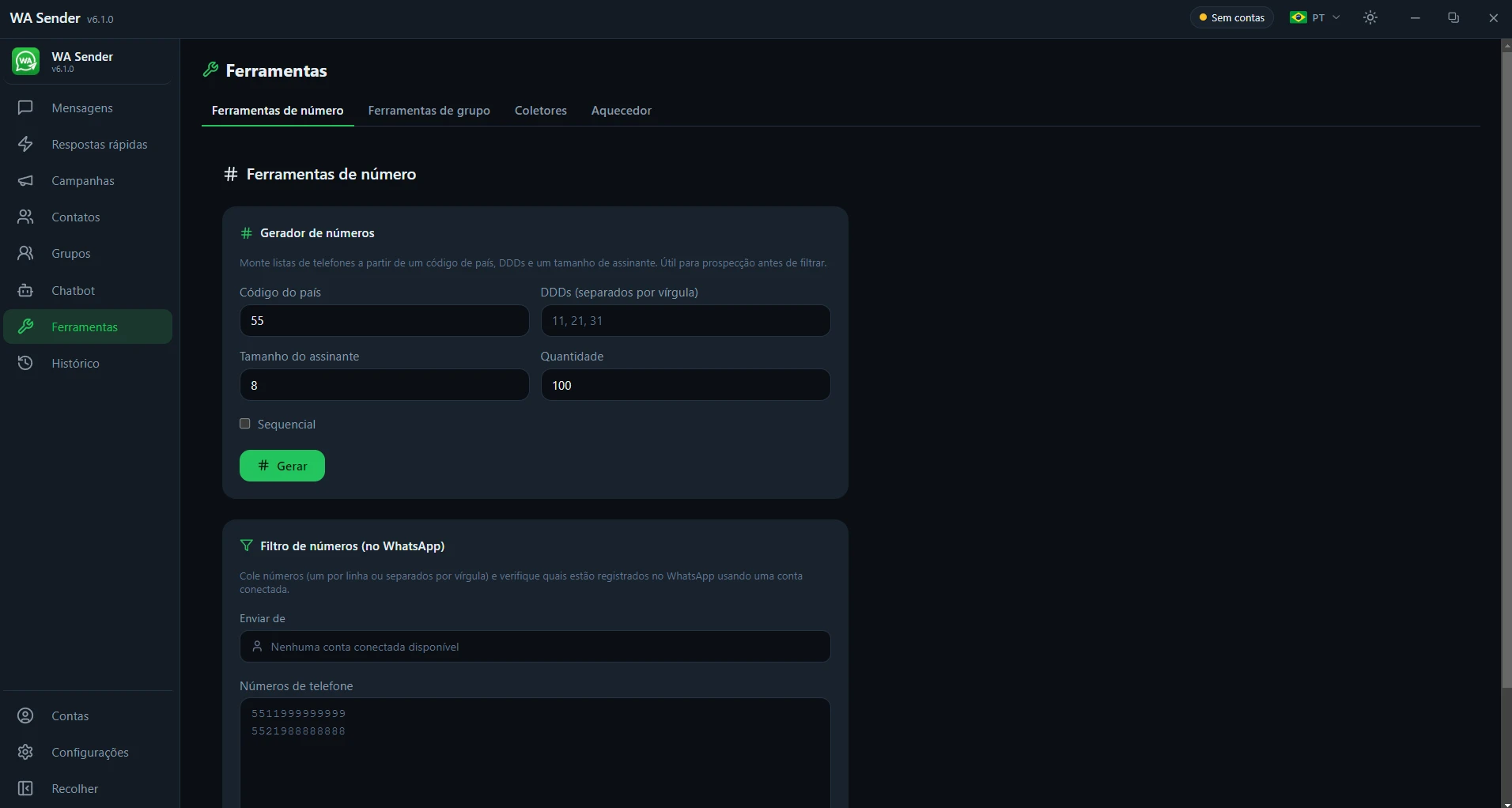Click the Histórico clock icon
Viewport: 1512px width, 808px height.
pyautogui.click(x=25, y=363)
